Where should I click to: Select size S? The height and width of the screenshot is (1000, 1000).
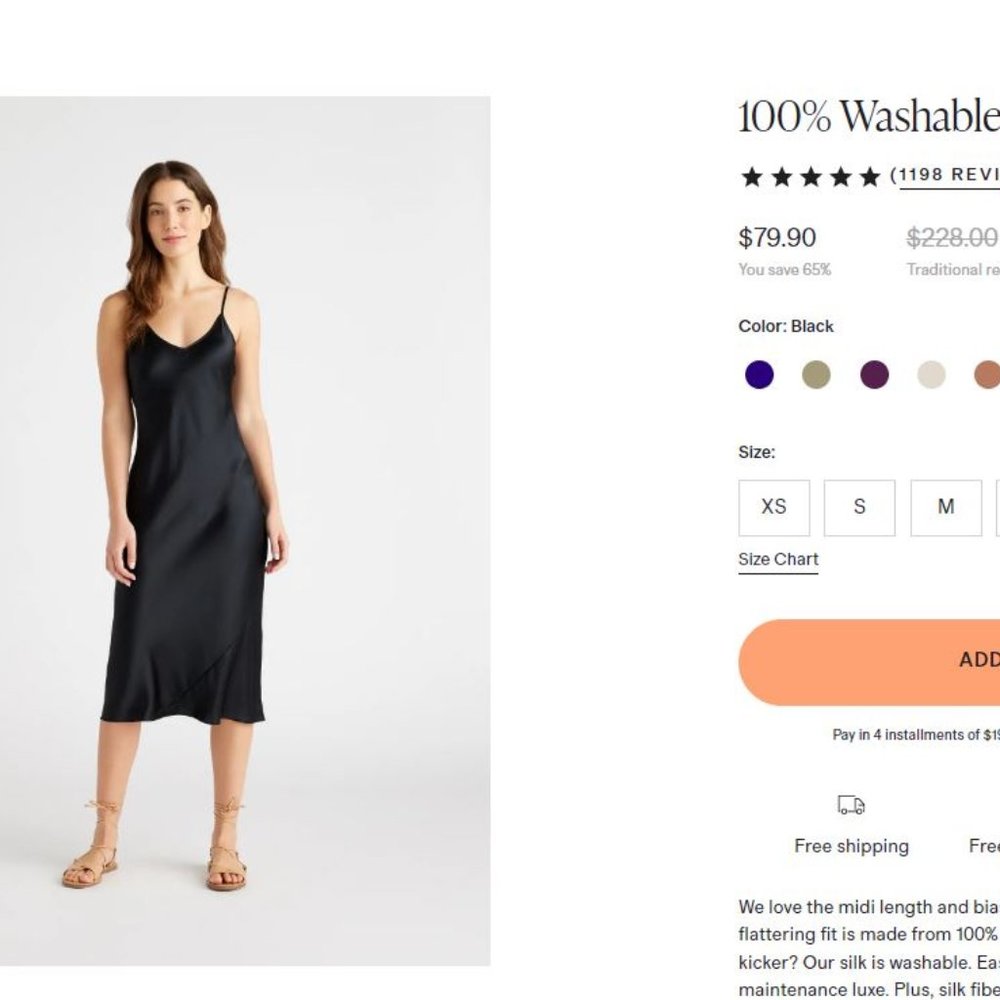pos(859,508)
